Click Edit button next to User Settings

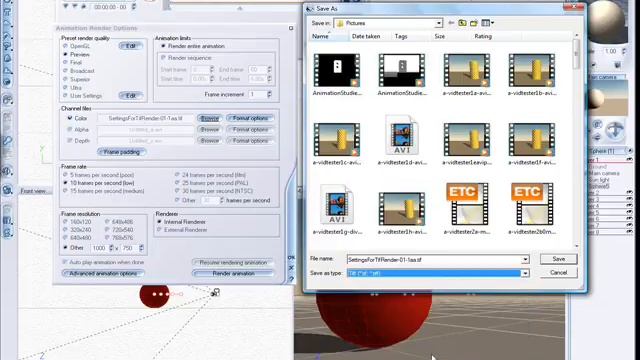click(x=131, y=96)
